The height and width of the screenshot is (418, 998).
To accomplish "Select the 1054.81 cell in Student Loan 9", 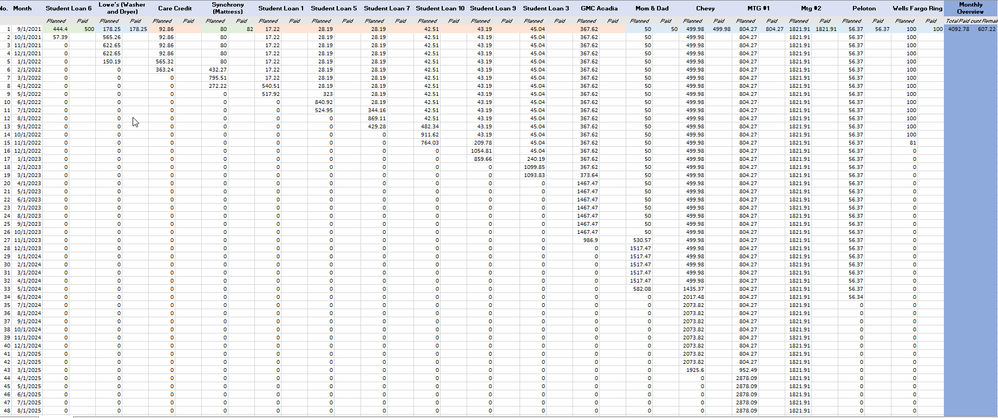I will [480, 151].
